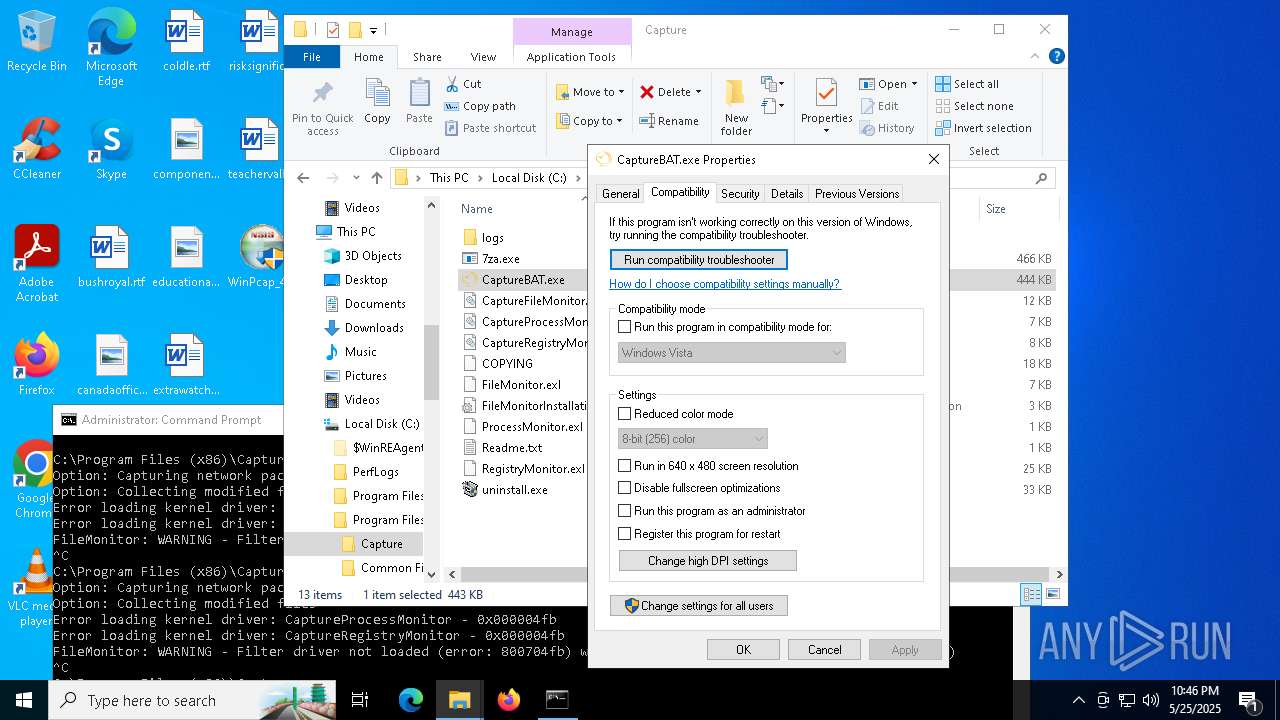Viewport: 1280px width, 720px height.
Task: Switch to Security tab in Properties
Action: (740, 194)
